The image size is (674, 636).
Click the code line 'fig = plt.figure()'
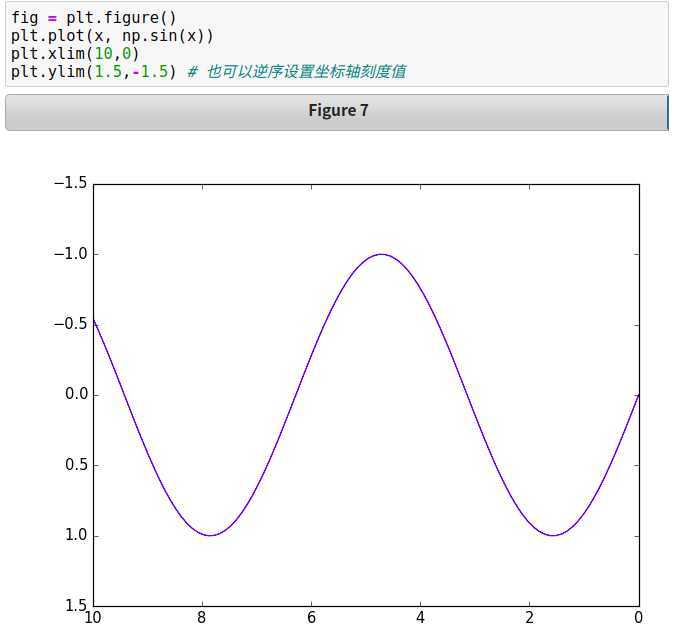point(94,18)
